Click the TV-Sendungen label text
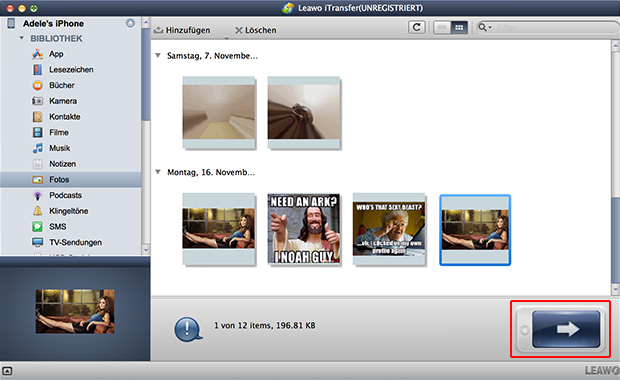 pyautogui.click(x=76, y=242)
